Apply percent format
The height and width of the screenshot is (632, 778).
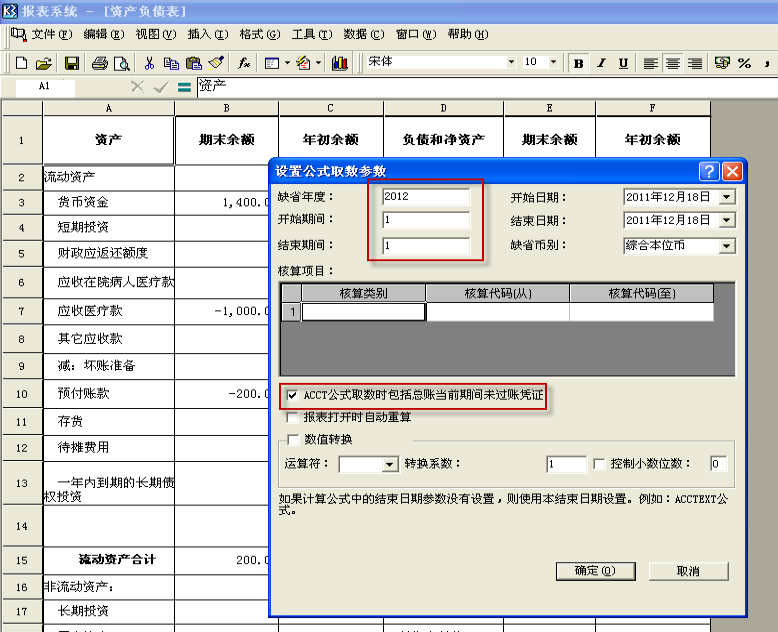(x=744, y=63)
